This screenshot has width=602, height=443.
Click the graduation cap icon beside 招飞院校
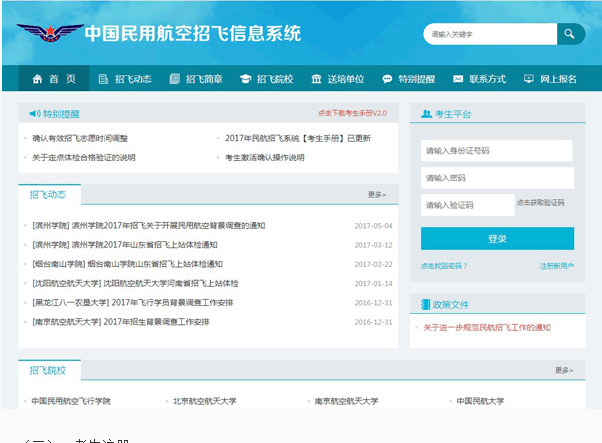[x=245, y=79]
